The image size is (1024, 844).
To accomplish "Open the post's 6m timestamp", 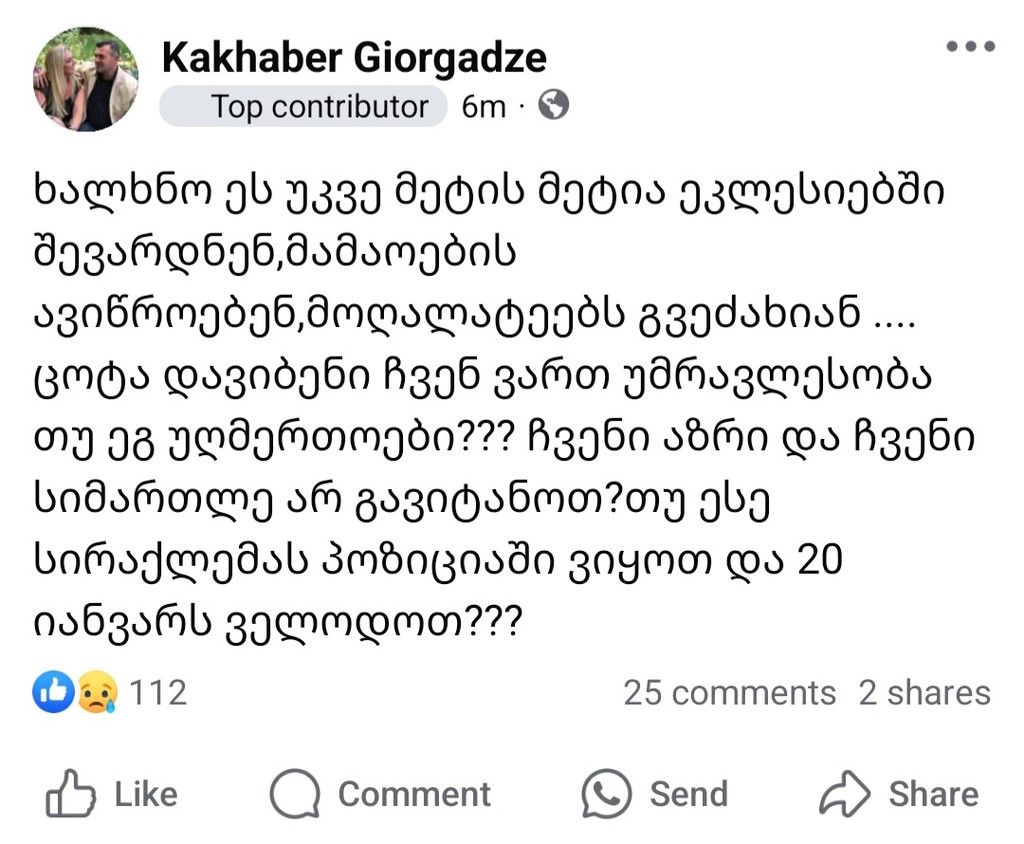I will point(483,106).
